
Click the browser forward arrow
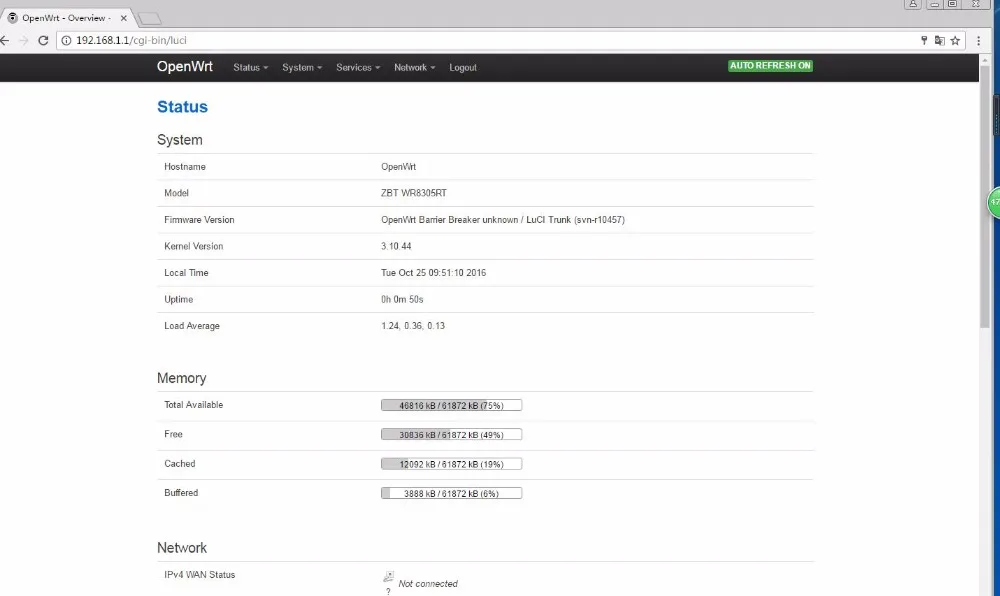pos(24,40)
